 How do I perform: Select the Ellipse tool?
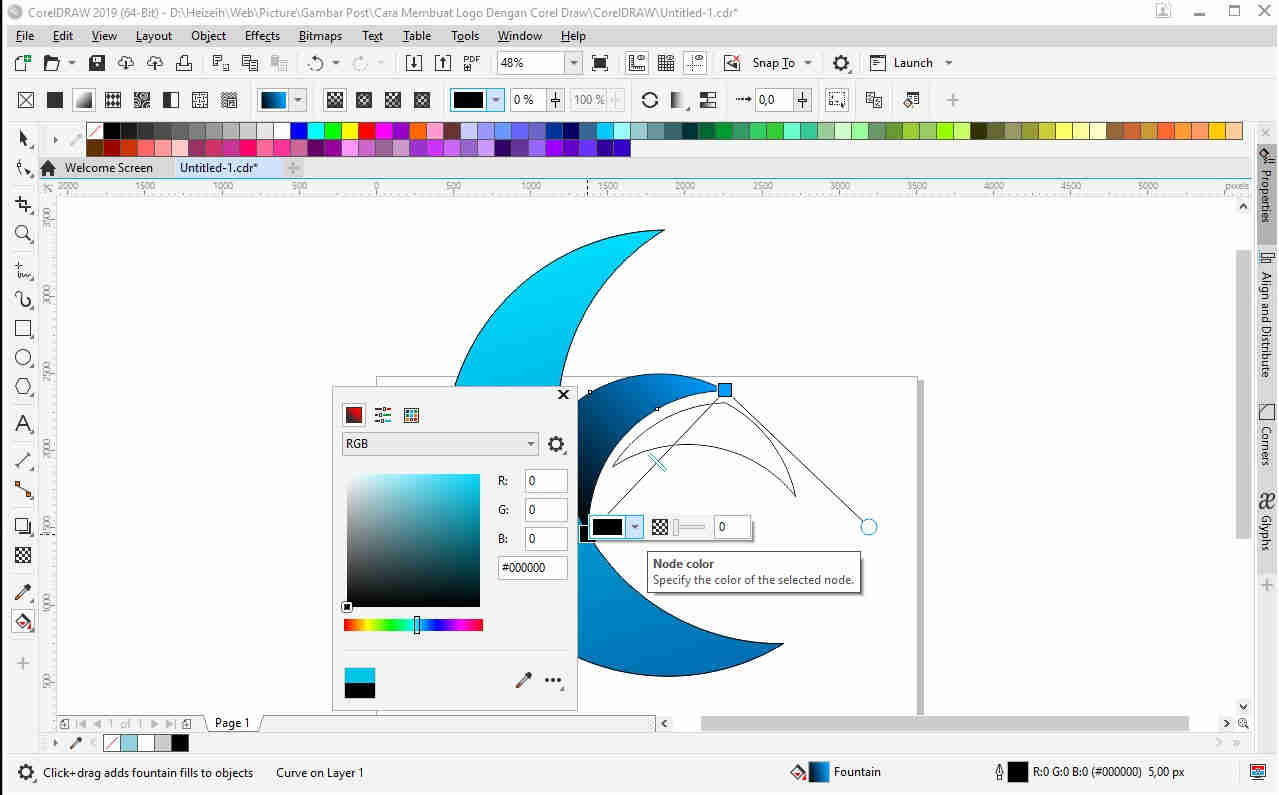click(x=24, y=357)
